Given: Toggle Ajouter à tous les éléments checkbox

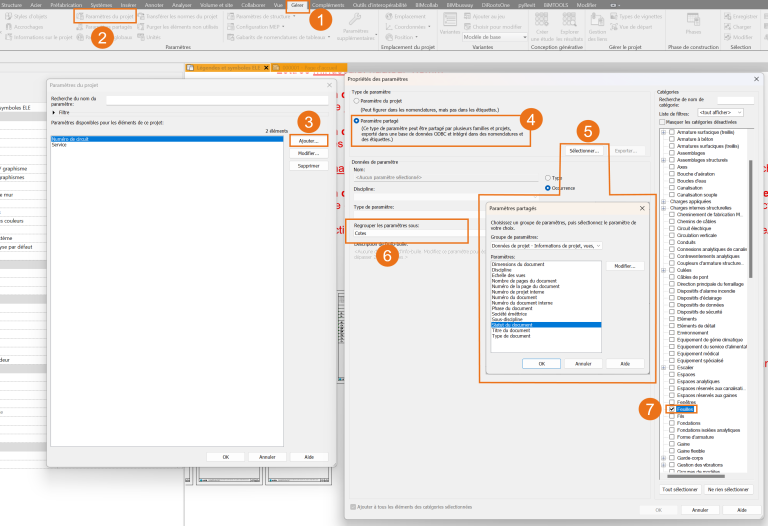Looking at the screenshot, I should 353,507.
